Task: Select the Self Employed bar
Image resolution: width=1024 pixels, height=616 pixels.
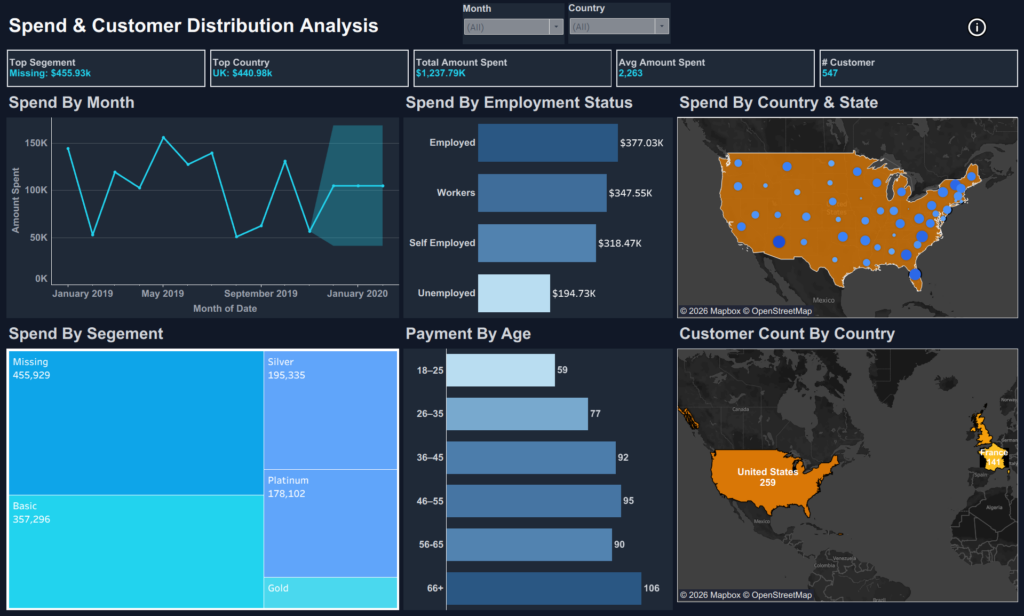Action: pyautogui.click(x=537, y=243)
